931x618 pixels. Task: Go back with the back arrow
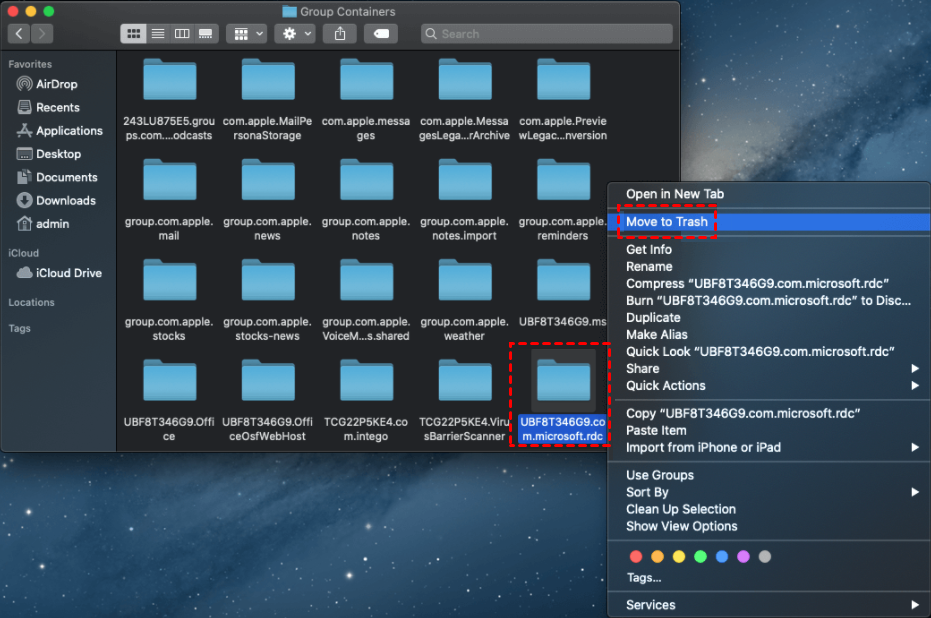tap(19, 34)
